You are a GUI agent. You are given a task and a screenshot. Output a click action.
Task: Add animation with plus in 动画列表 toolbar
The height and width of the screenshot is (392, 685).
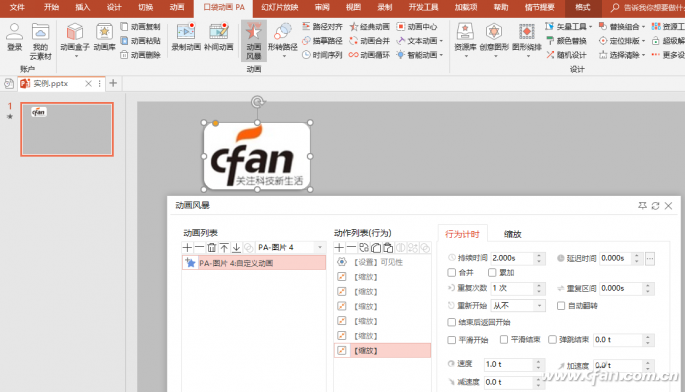187,248
